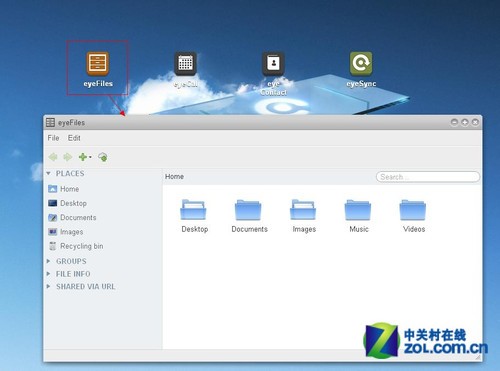Maximize the eyeFiles window
Image resolution: width=500 pixels, height=371 pixels.
point(465,122)
